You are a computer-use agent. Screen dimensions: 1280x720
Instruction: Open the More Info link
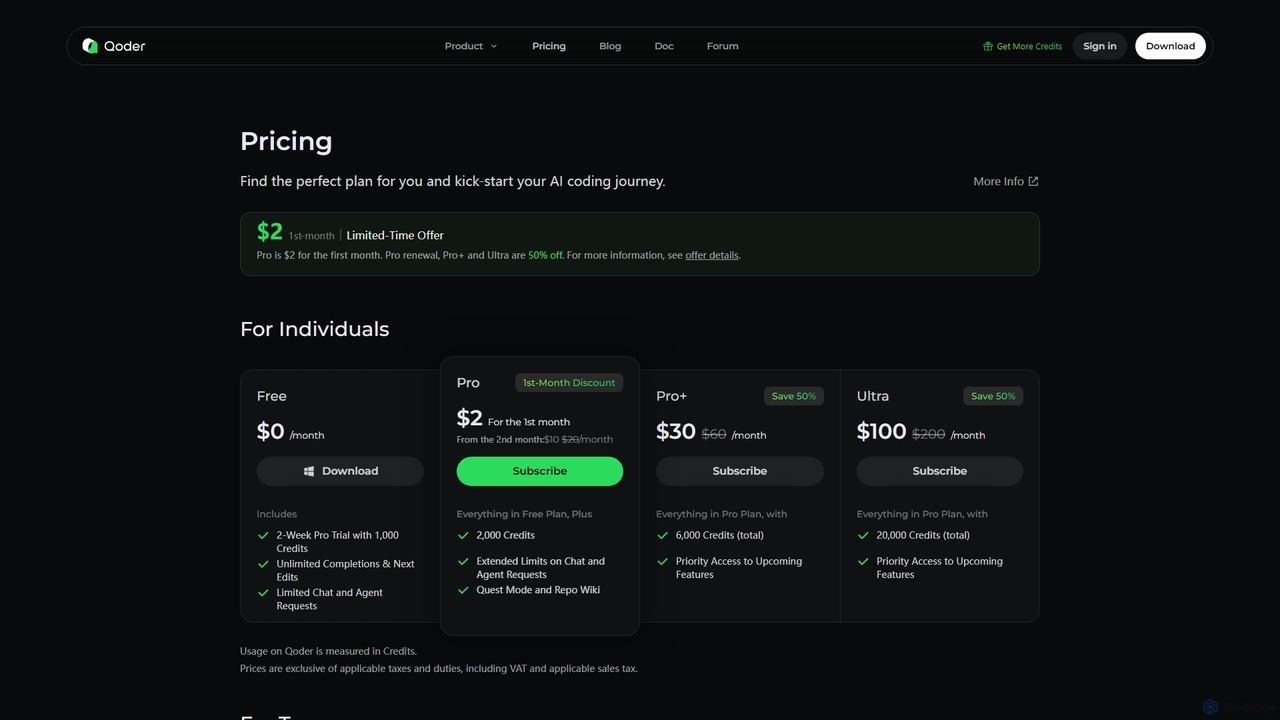[1006, 181]
